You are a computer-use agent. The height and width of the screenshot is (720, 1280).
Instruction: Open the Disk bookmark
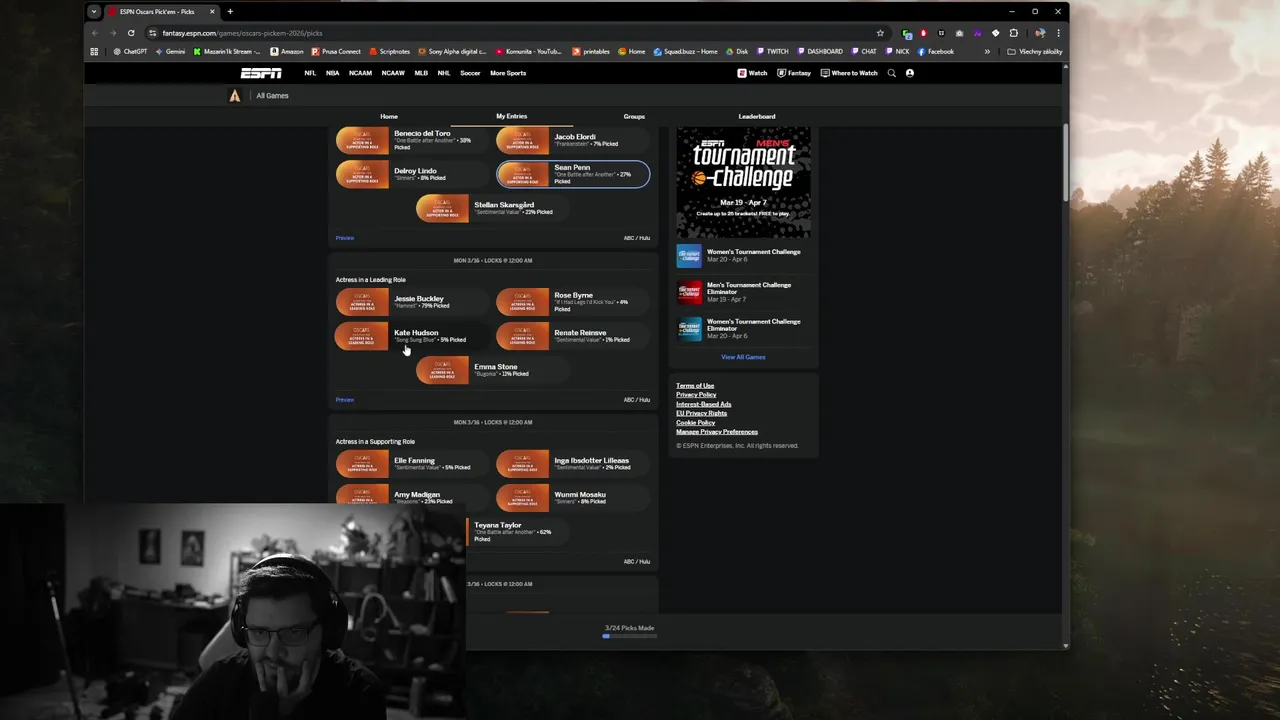(737, 52)
